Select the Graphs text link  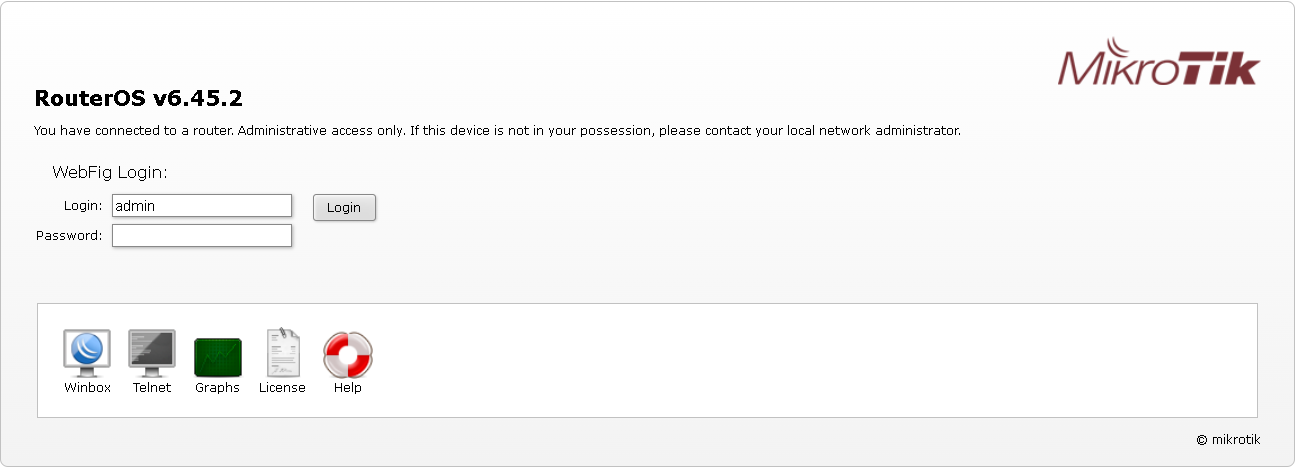click(217, 388)
